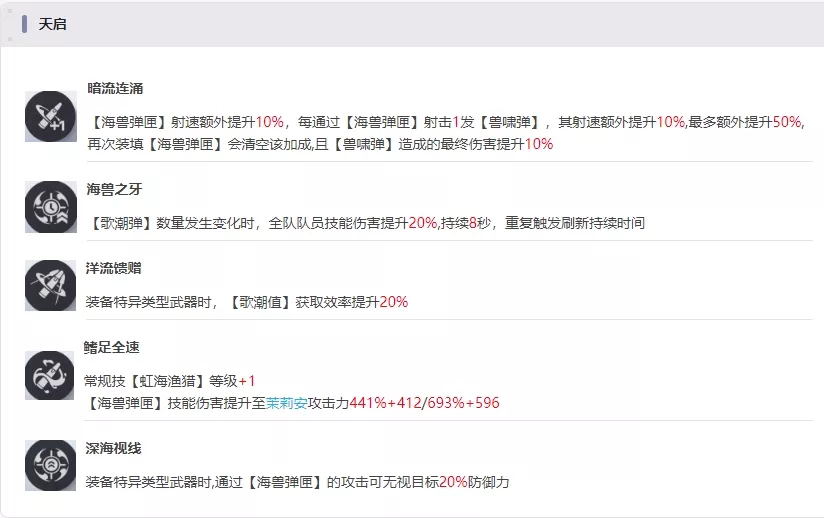Click the dotted drag handle beside 天启
Image resolution: width=824 pixels, height=518 pixels.
coord(10,24)
